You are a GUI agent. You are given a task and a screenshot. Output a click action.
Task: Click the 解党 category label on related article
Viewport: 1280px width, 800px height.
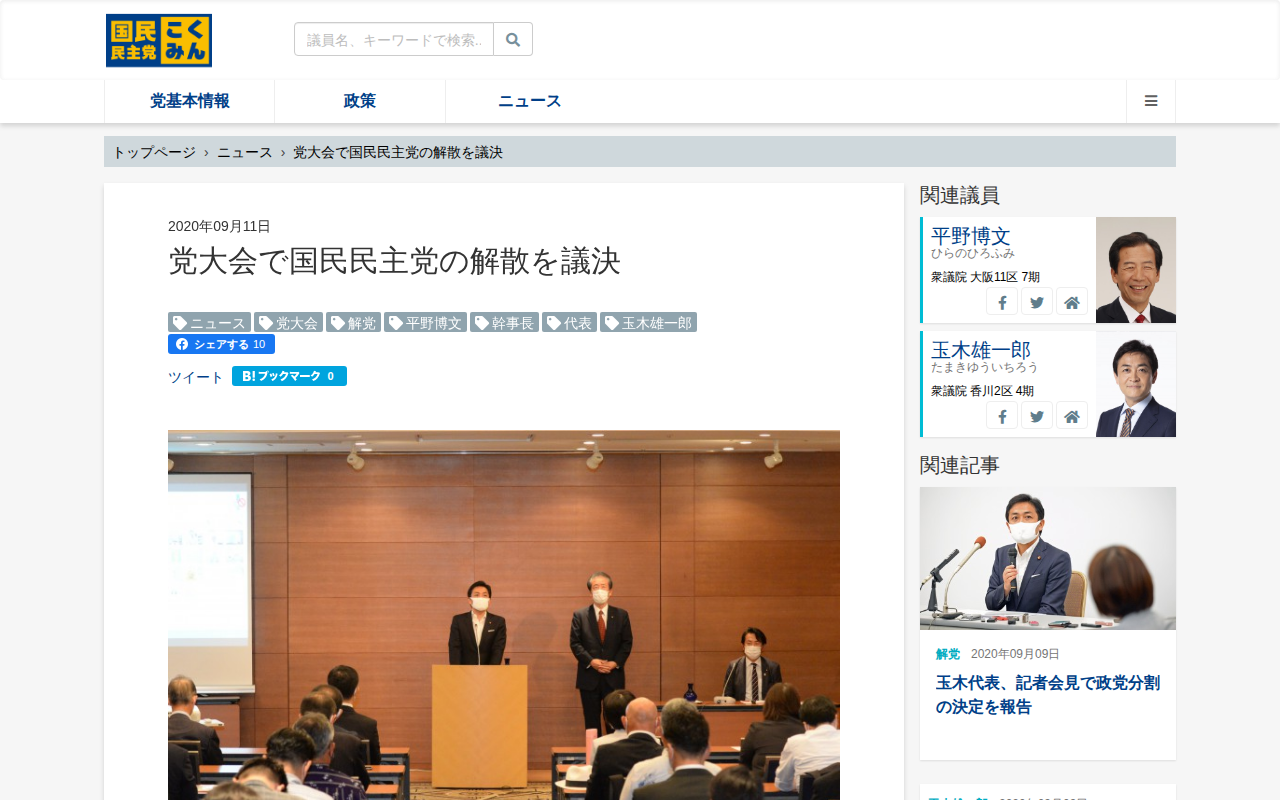click(948, 654)
